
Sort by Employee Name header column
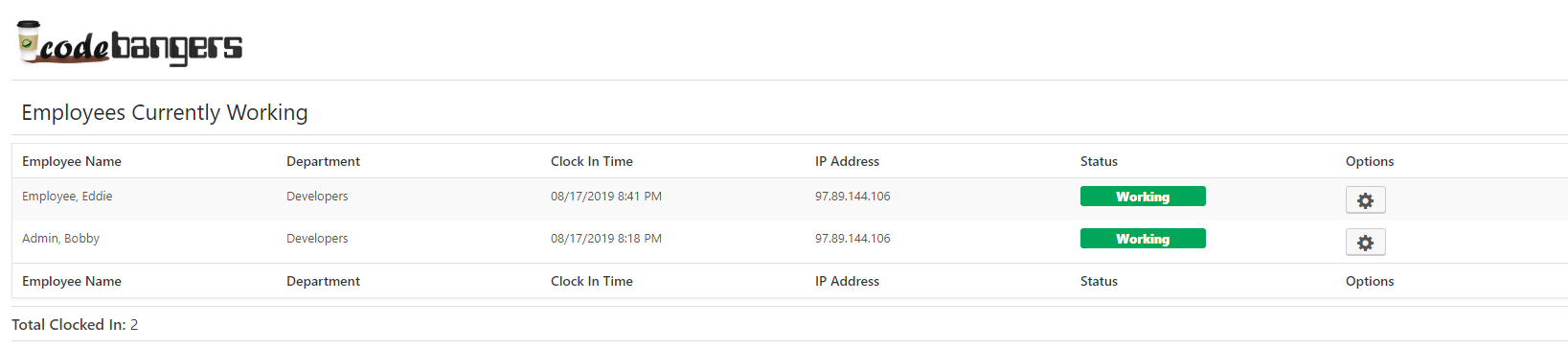point(72,161)
